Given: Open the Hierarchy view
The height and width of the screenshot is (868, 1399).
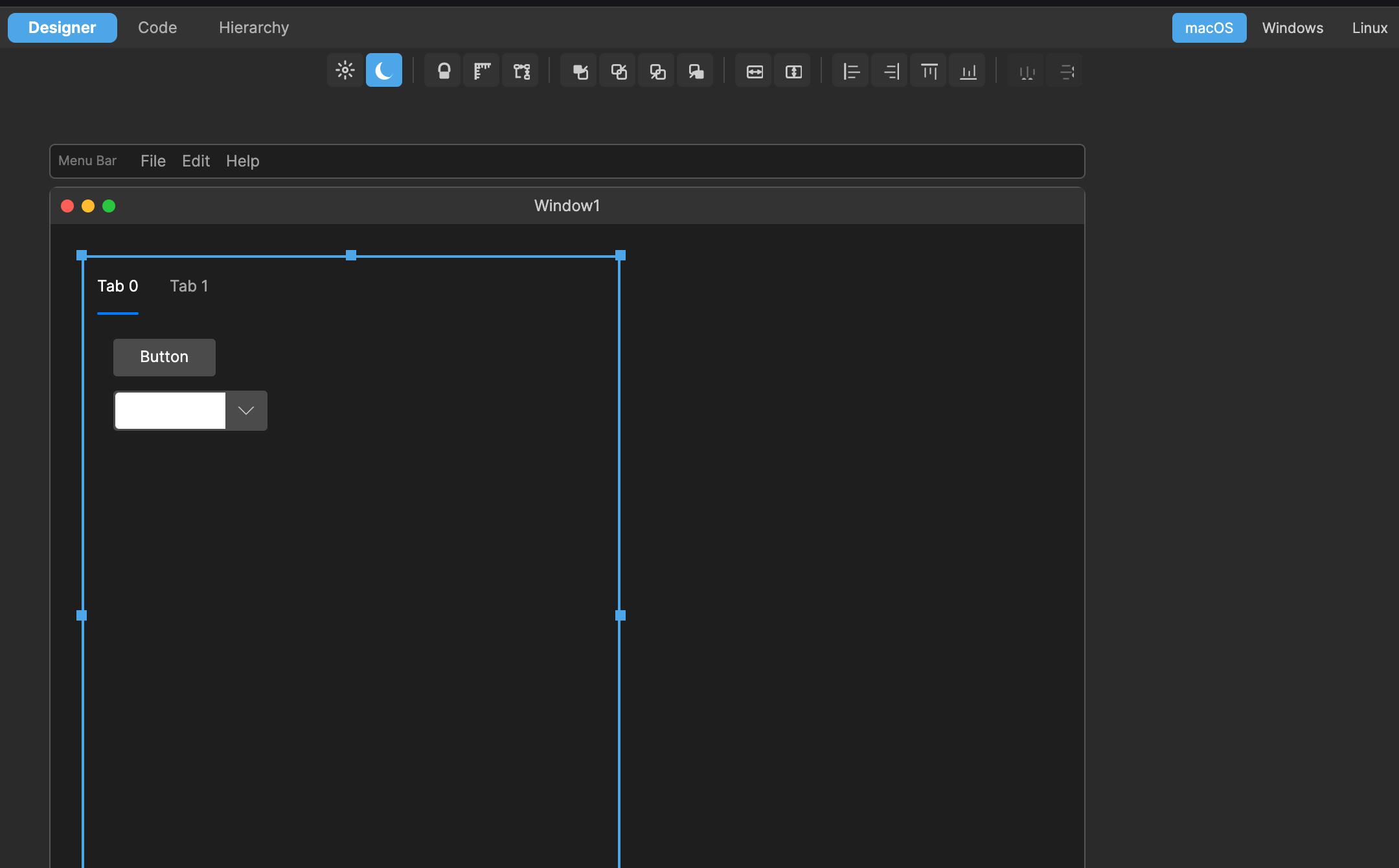Looking at the screenshot, I should pyautogui.click(x=254, y=28).
